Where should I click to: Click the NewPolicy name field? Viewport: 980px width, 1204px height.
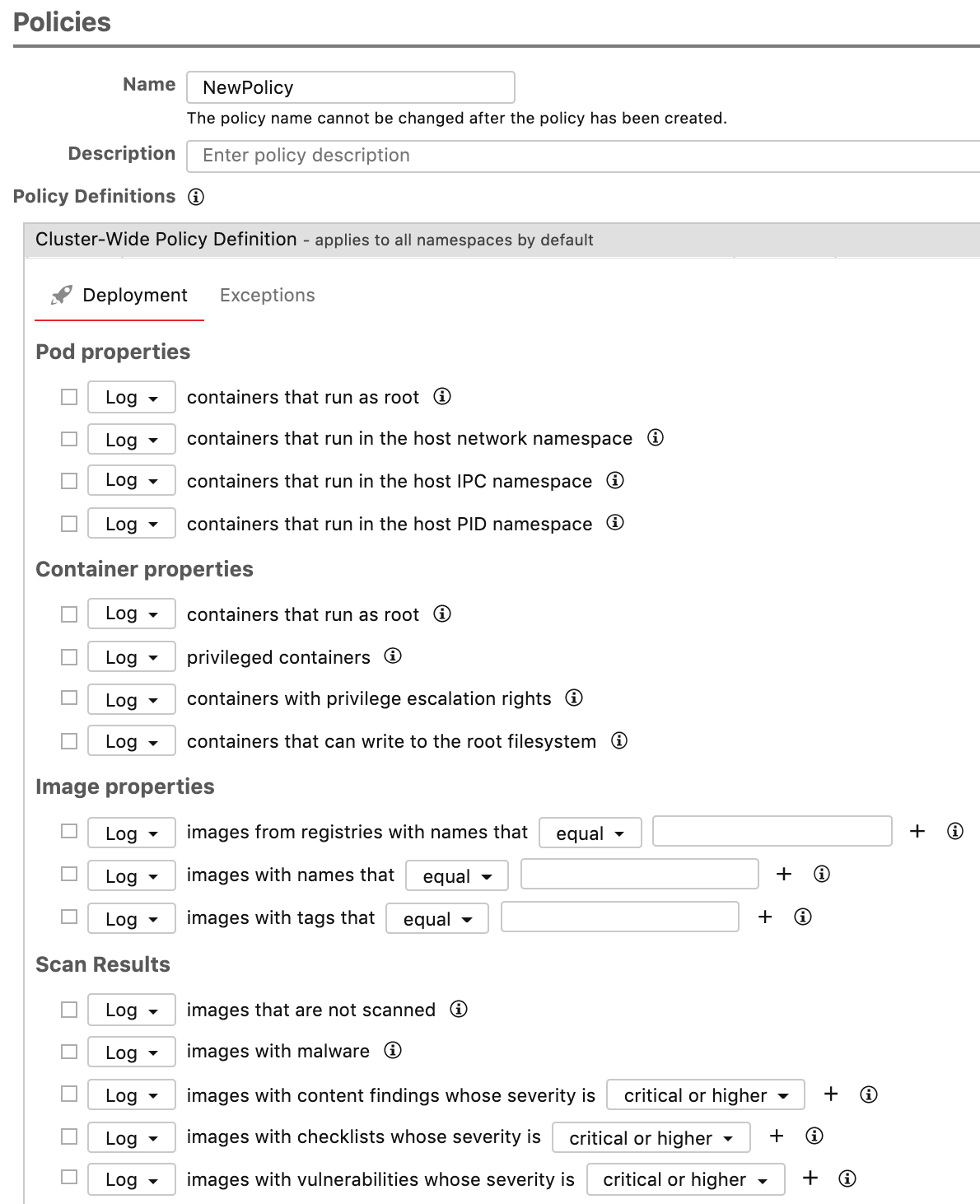351,87
